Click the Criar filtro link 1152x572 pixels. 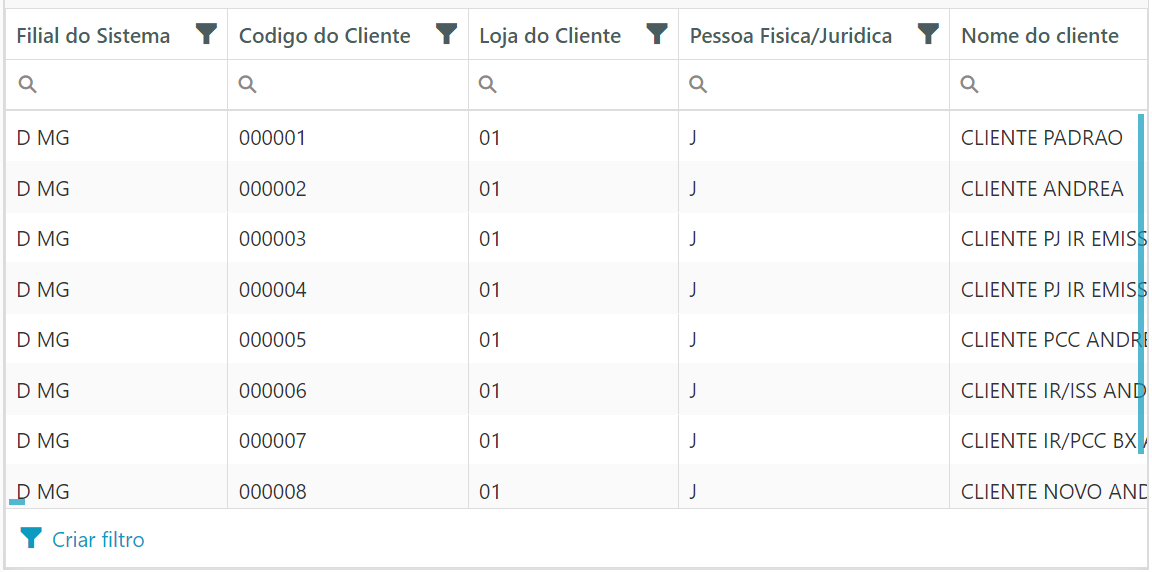click(x=98, y=540)
